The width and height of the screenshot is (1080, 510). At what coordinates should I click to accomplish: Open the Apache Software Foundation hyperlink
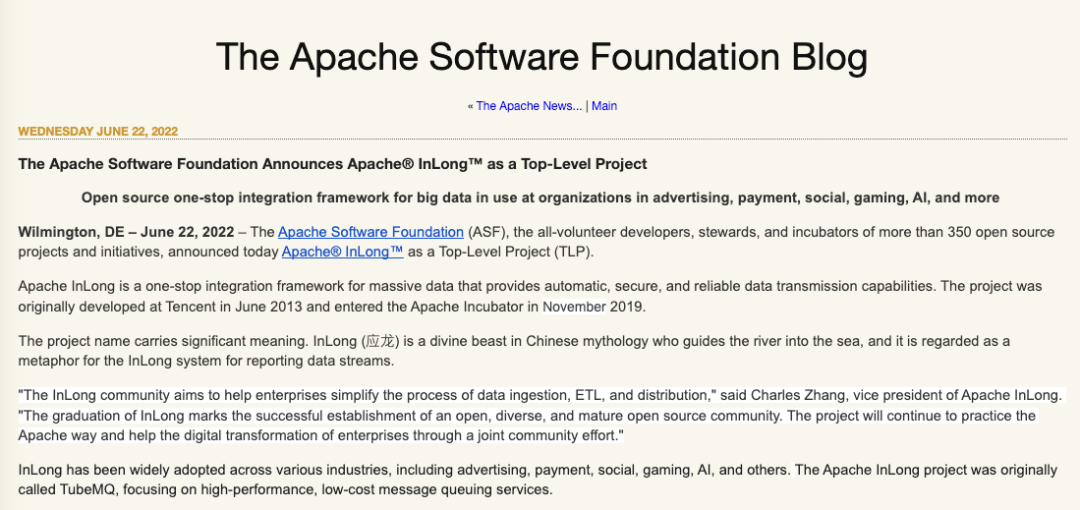click(371, 232)
